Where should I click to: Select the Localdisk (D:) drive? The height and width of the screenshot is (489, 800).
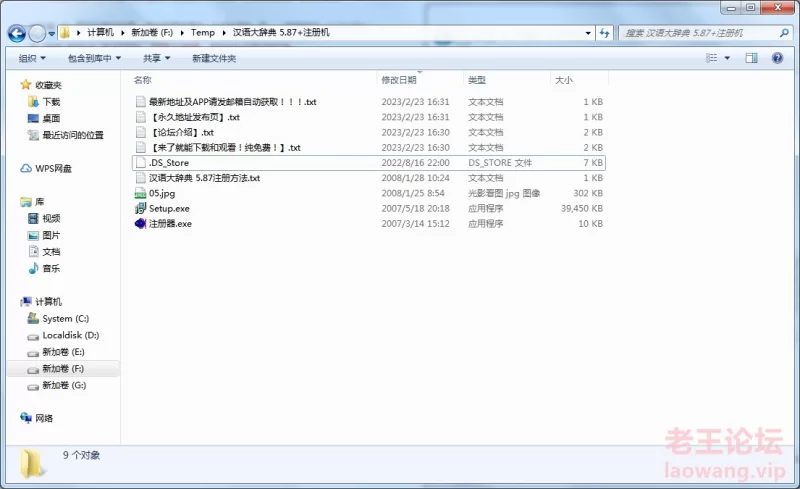click(x=70, y=335)
